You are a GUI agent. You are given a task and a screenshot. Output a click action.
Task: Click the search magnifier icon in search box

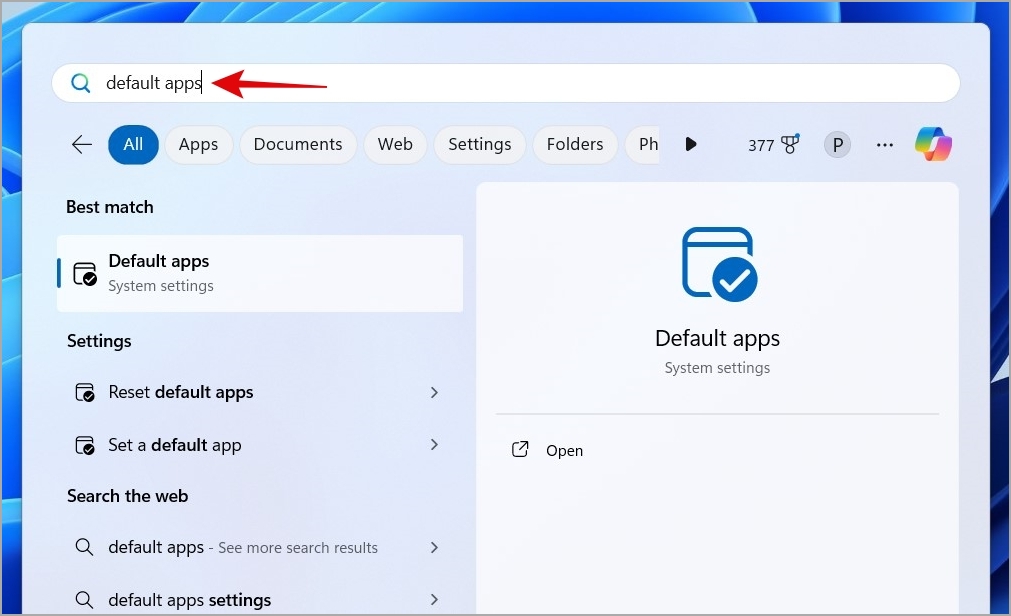point(81,83)
